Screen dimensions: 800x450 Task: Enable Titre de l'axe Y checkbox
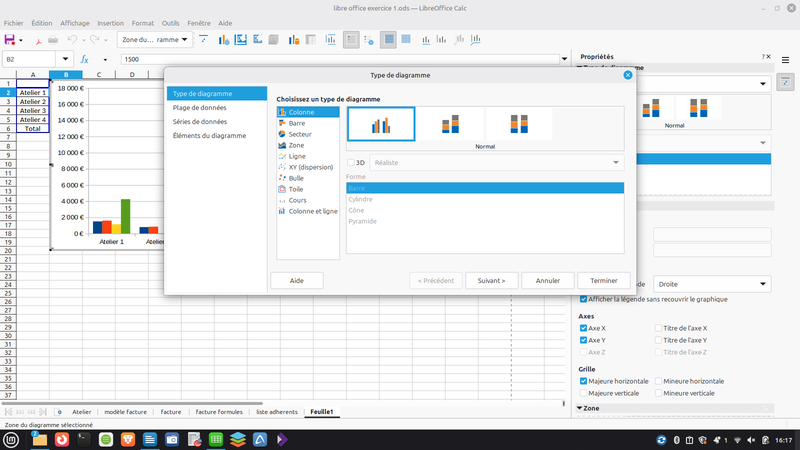[x=658, y=340]
